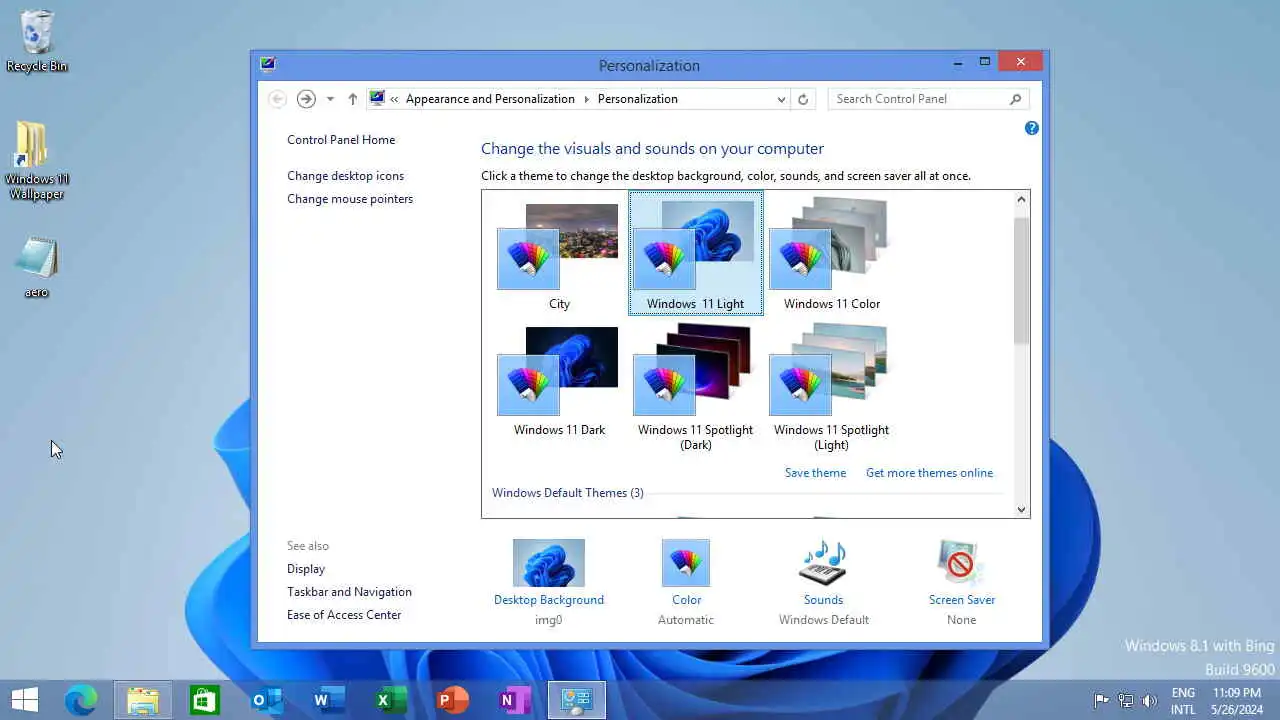Open Desktop Background settings icon
Screen dimensions: 1280x720
(549, 564)
